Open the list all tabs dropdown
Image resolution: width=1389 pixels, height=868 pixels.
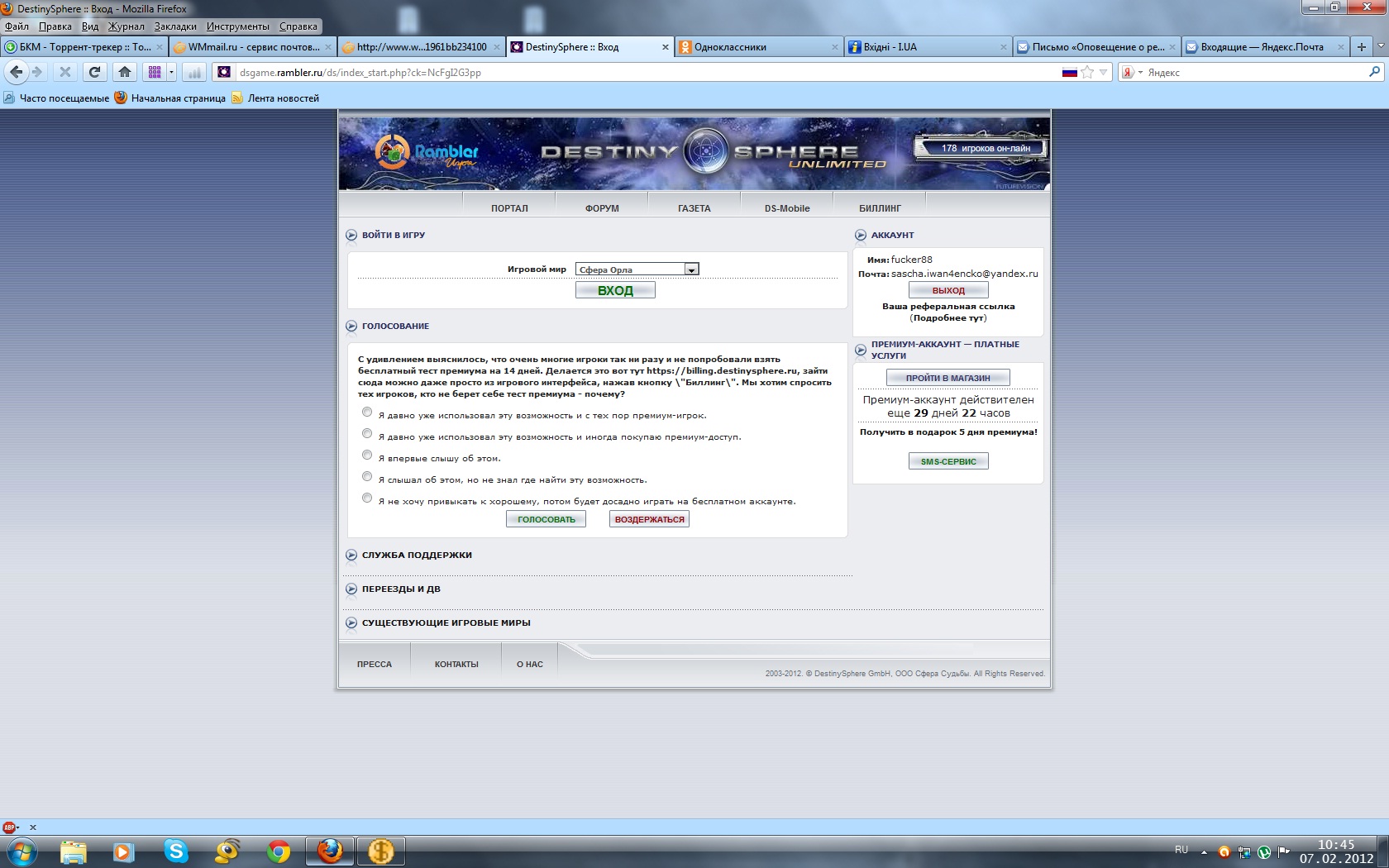(x=1381, y=47)
